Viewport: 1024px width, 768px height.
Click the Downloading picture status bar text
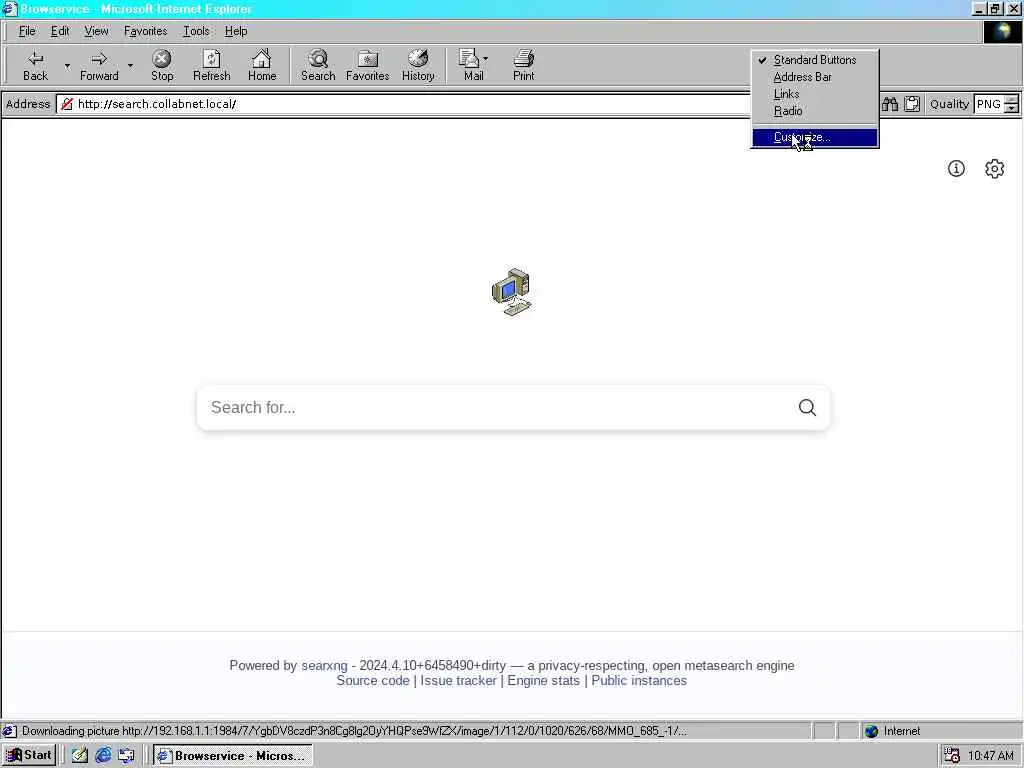pos(354,731)
